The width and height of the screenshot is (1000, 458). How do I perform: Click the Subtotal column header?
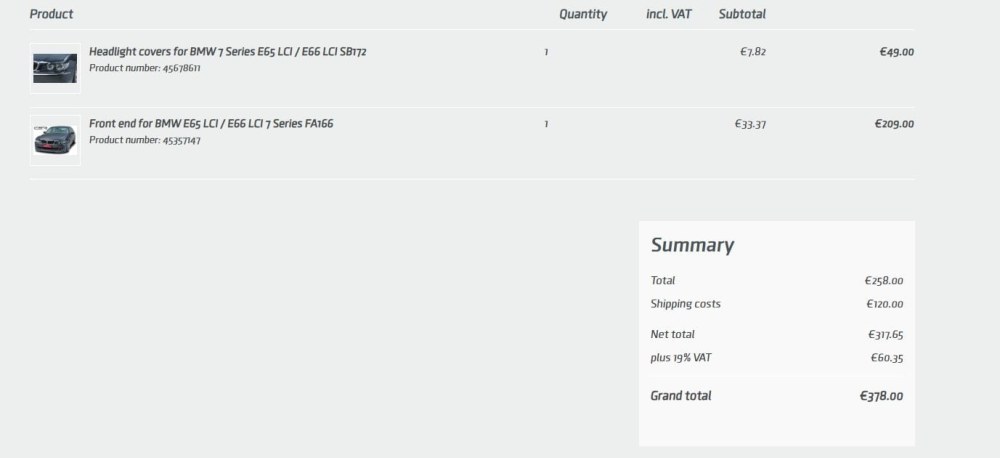[742, 14]
